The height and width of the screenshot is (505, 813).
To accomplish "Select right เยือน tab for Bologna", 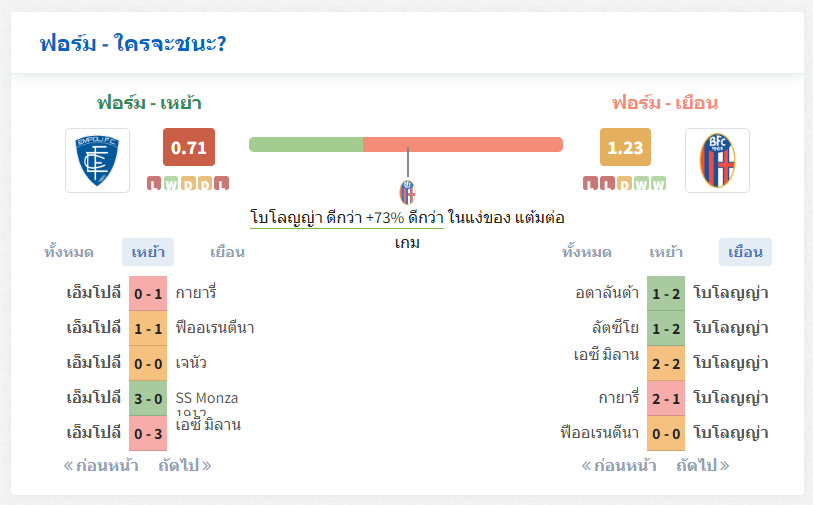I will [745, 252].
